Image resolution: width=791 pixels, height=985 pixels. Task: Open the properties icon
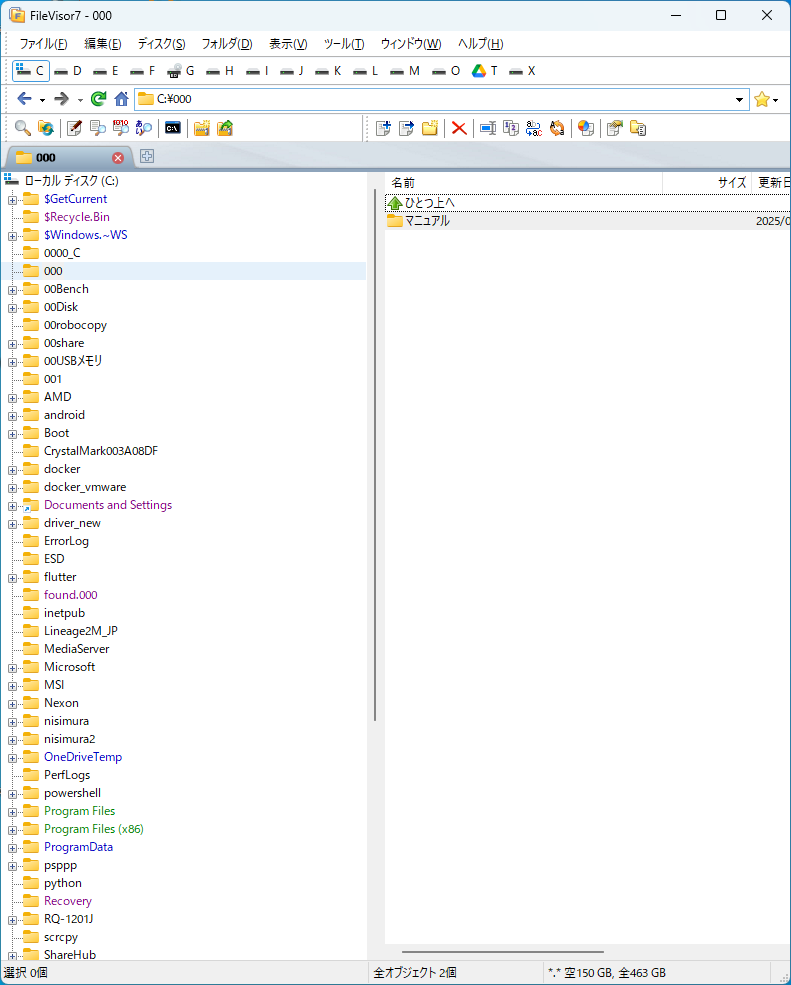[x=614, y=128]
